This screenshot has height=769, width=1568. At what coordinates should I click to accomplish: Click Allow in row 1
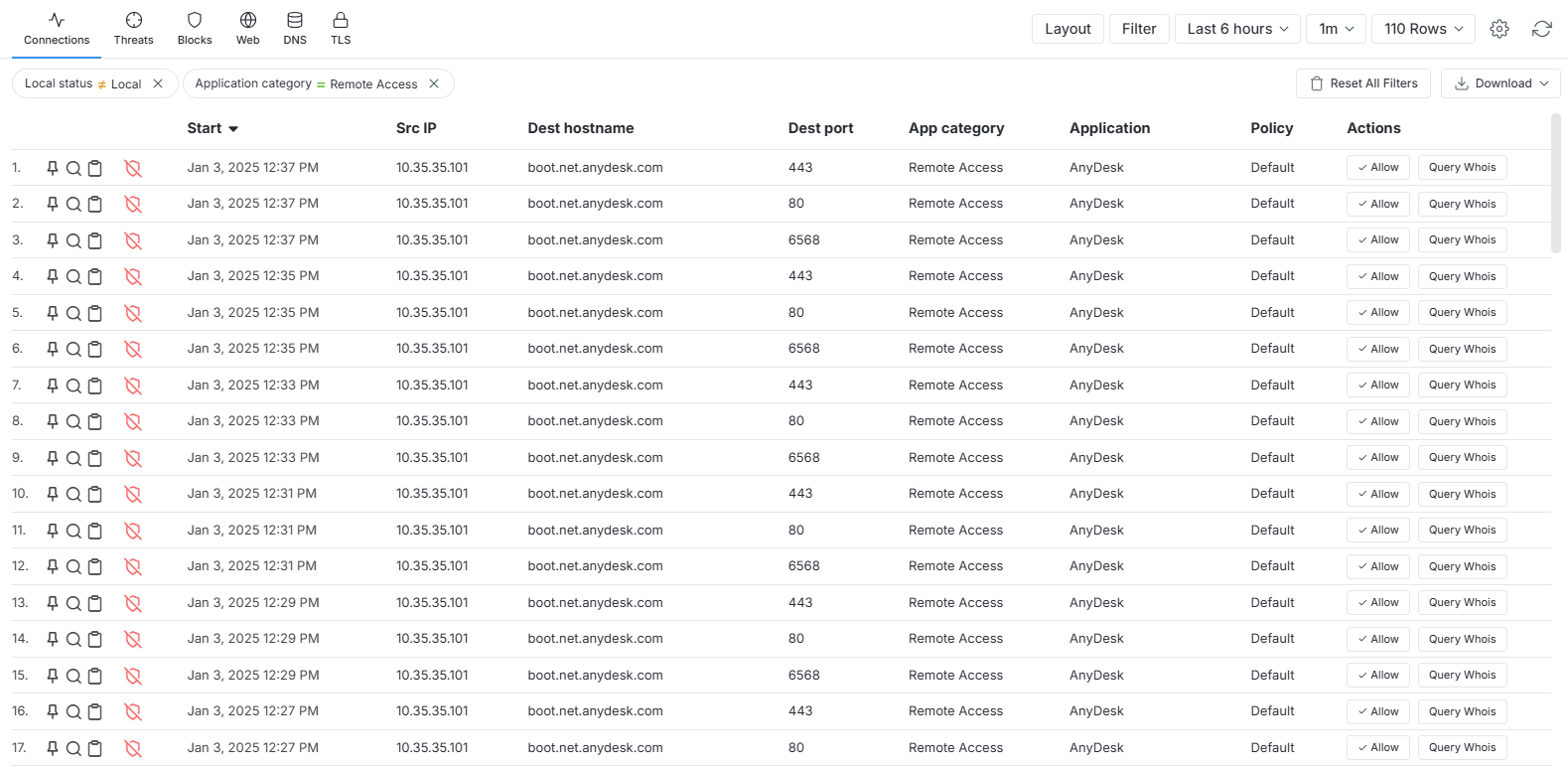click(1378, 167)
